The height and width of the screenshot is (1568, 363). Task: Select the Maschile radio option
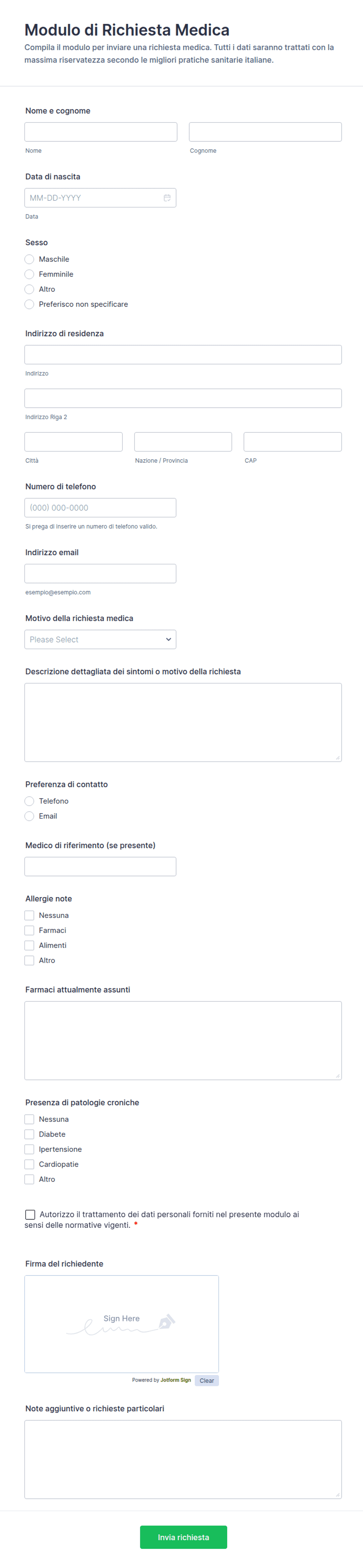(x=29, y=259)
